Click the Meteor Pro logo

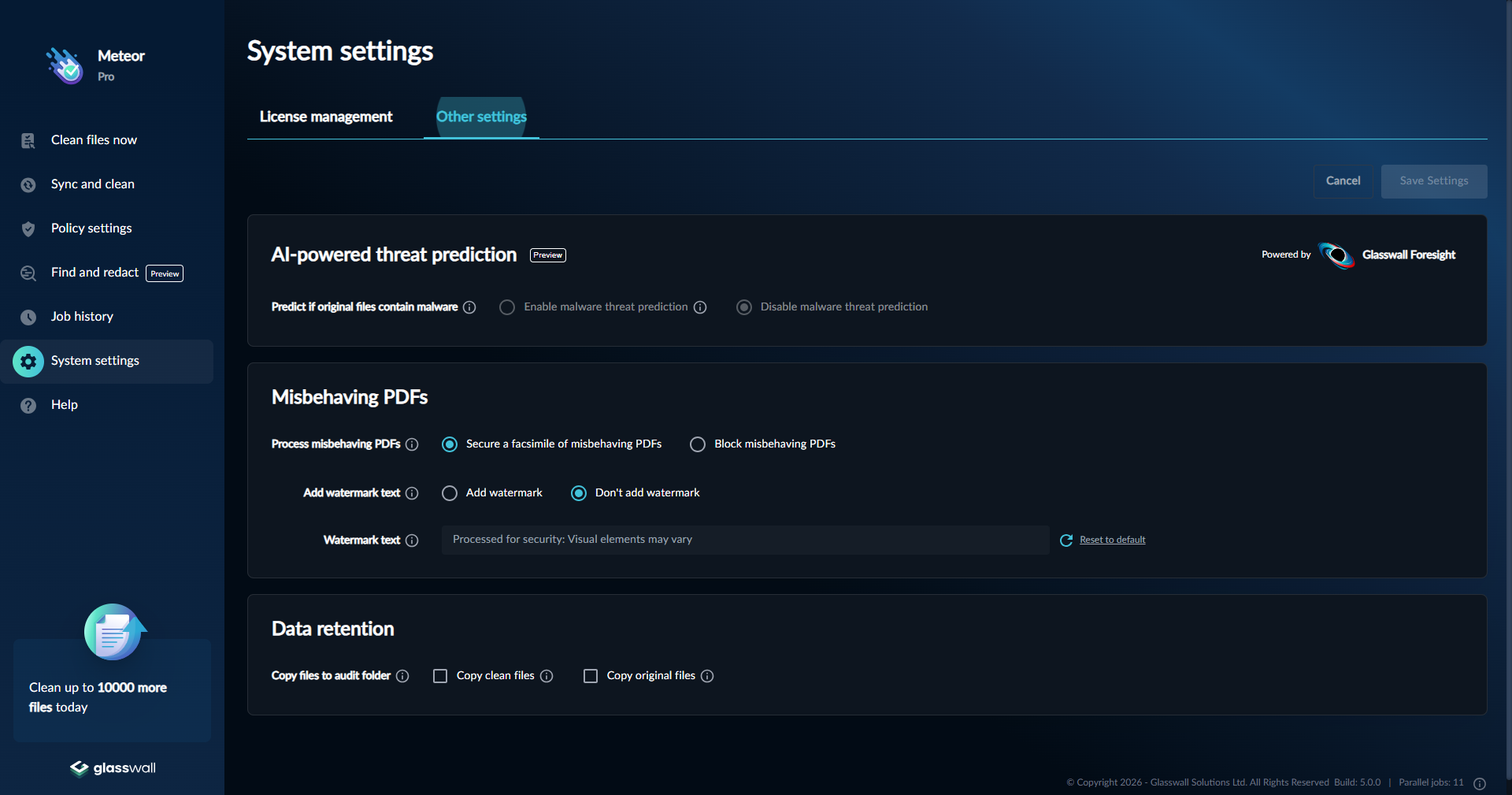[x=65, y=65]
